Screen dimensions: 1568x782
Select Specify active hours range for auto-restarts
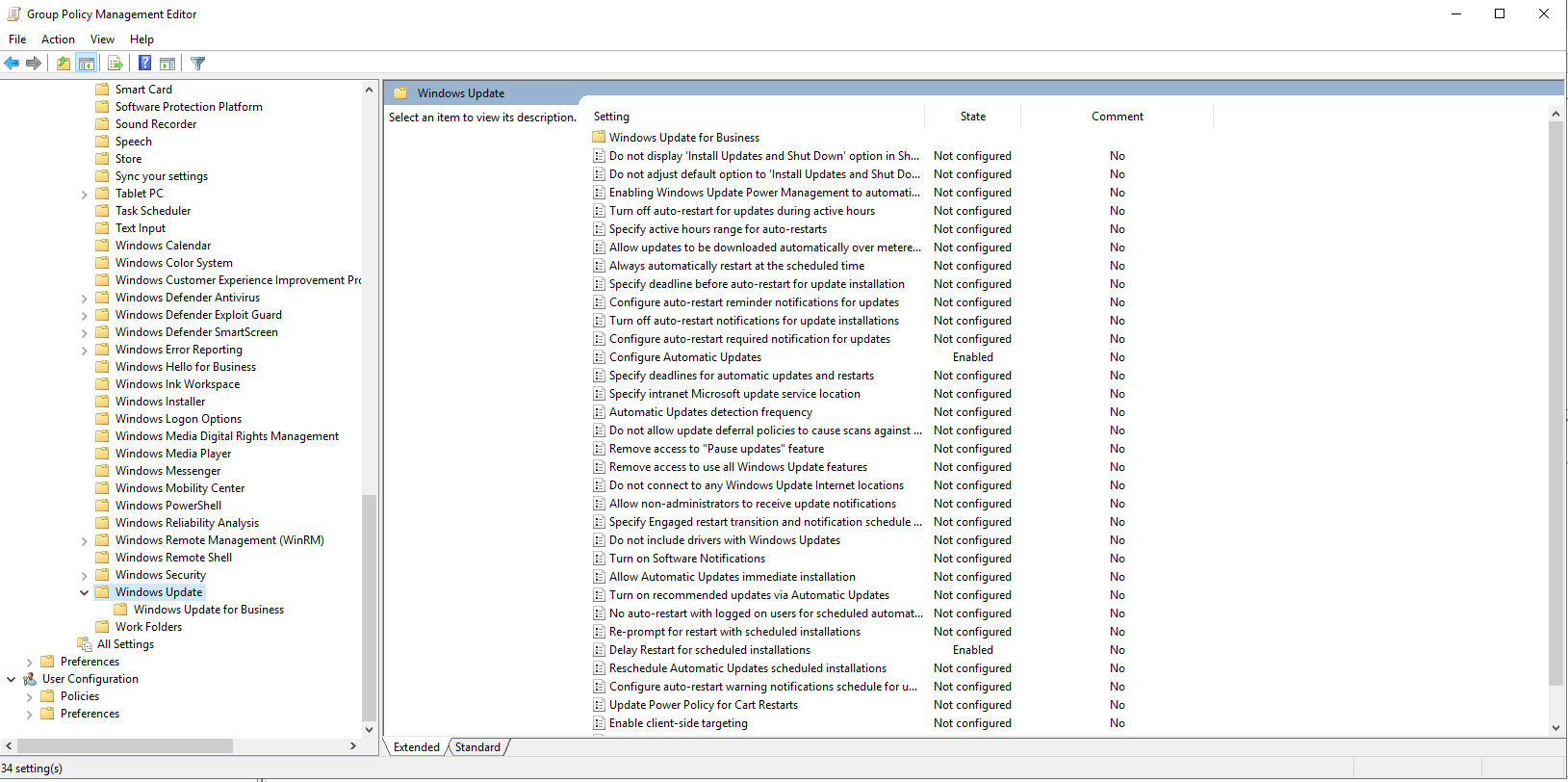[x=718, y=229]
